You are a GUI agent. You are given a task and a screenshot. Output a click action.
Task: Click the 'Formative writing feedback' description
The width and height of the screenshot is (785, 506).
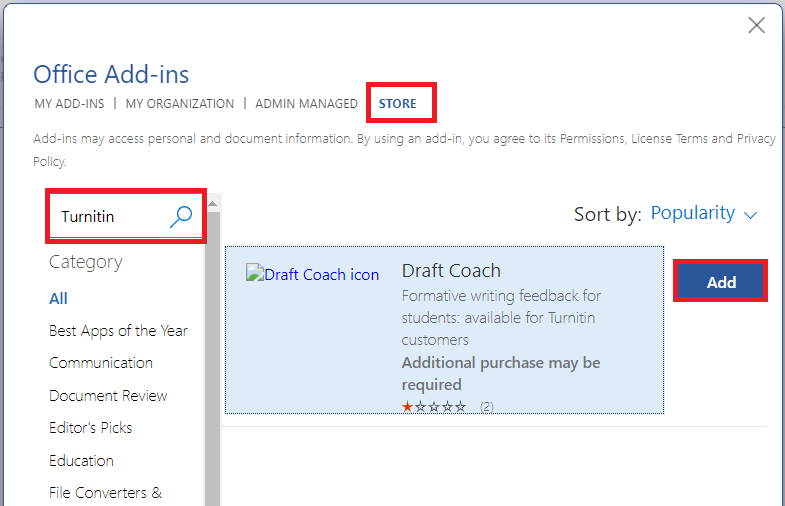pyautogui.click(x=501, y=317)
